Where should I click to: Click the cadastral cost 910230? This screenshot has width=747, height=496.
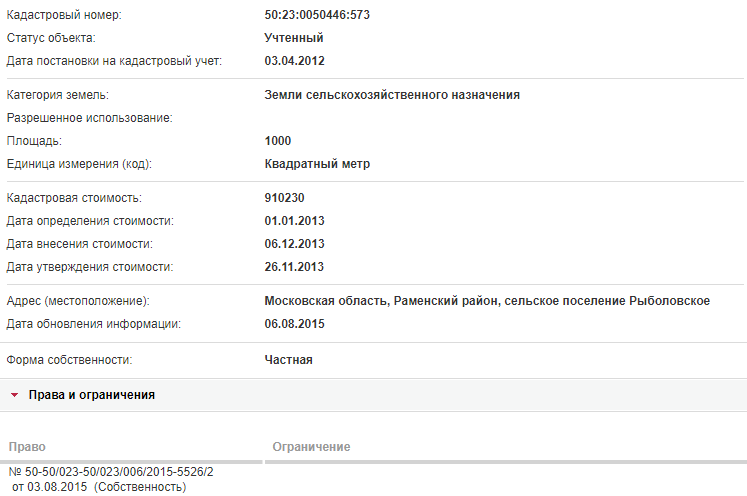click(284, 198)
